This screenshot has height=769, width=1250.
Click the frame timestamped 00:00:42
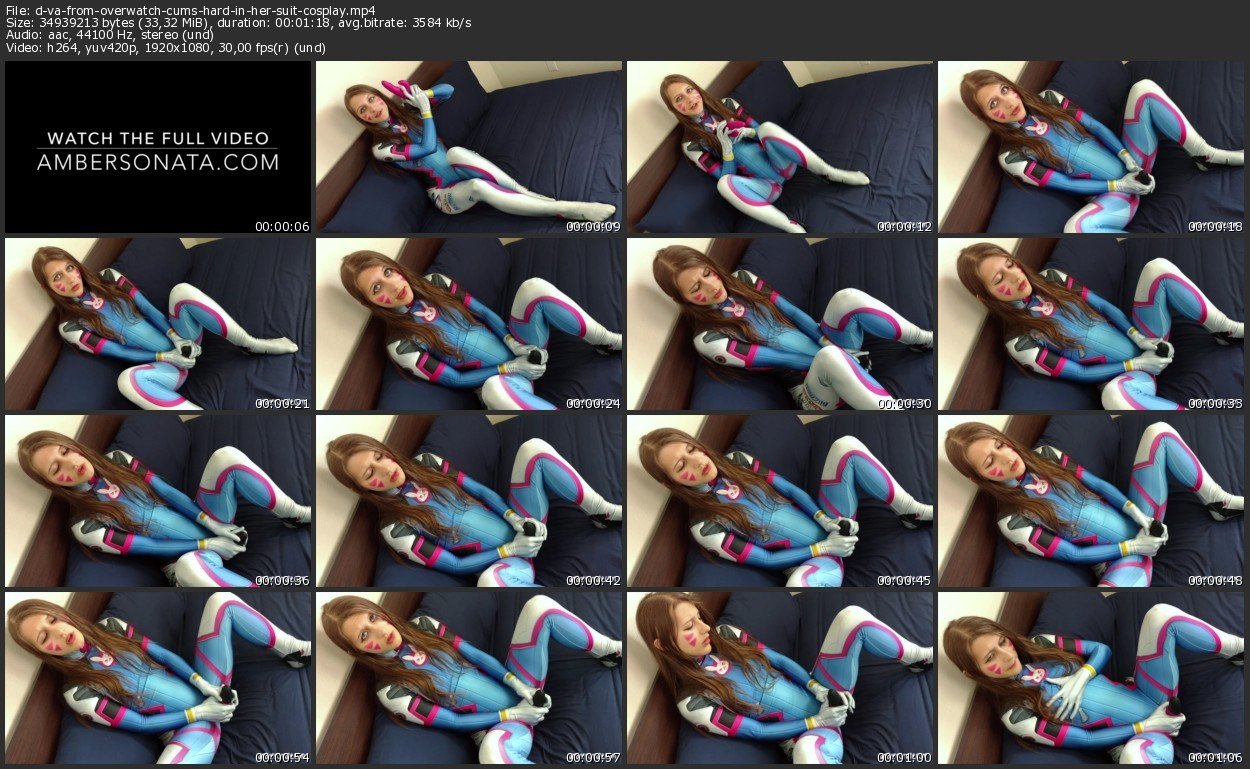click(x=469, y=501)
